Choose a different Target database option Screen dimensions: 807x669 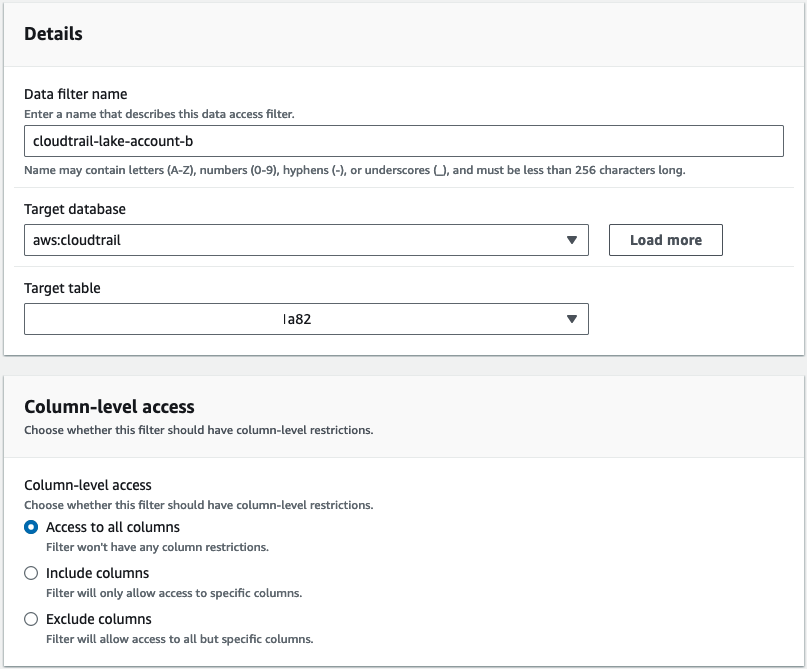pos(573,240)
